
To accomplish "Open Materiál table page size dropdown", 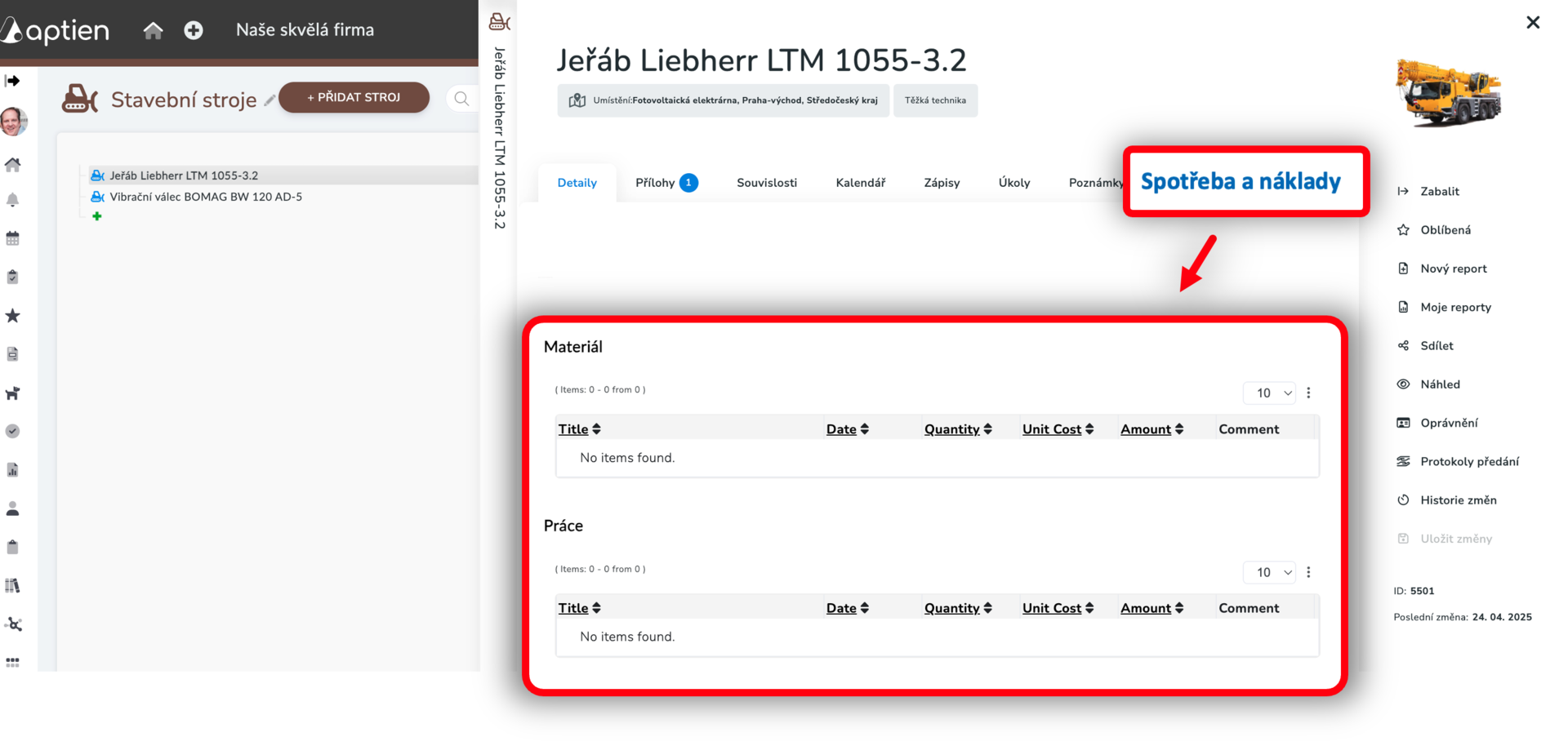I will click(x=1269, y=393).
